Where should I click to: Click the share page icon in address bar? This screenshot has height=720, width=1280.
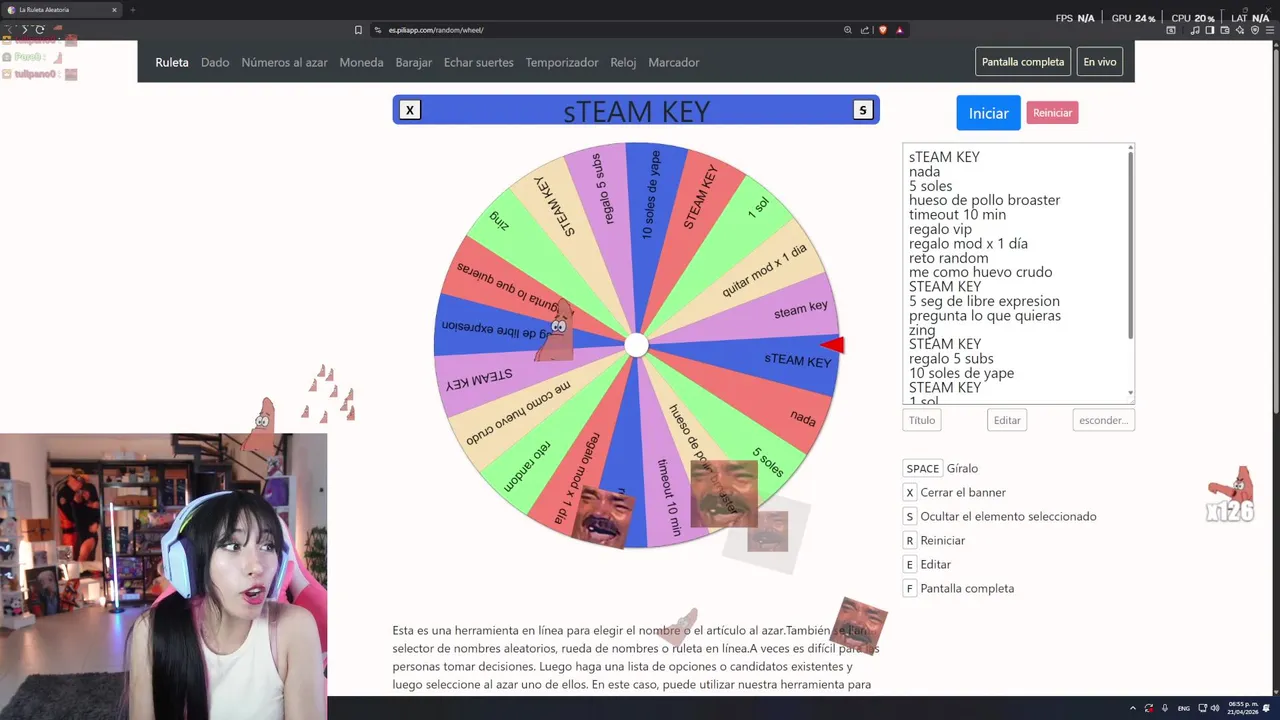click(x=865, y=30)
